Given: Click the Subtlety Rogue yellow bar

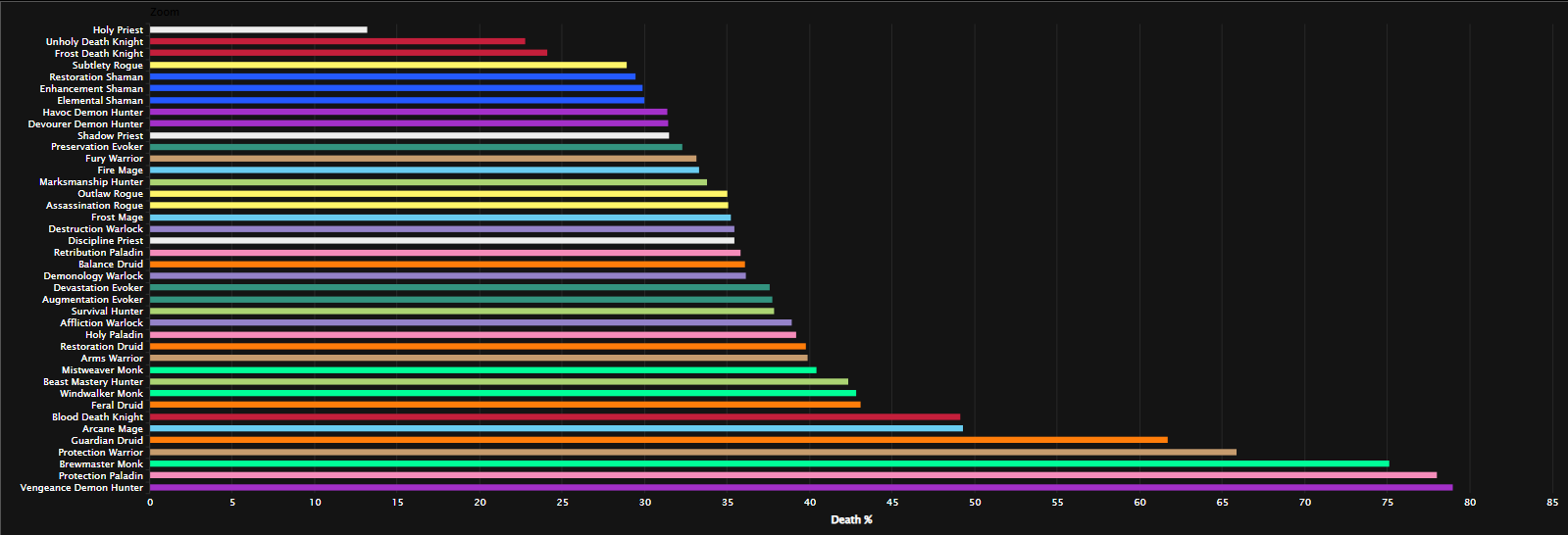Looking at the screenshot, I should pyautogui.click(x=387, y=66).
